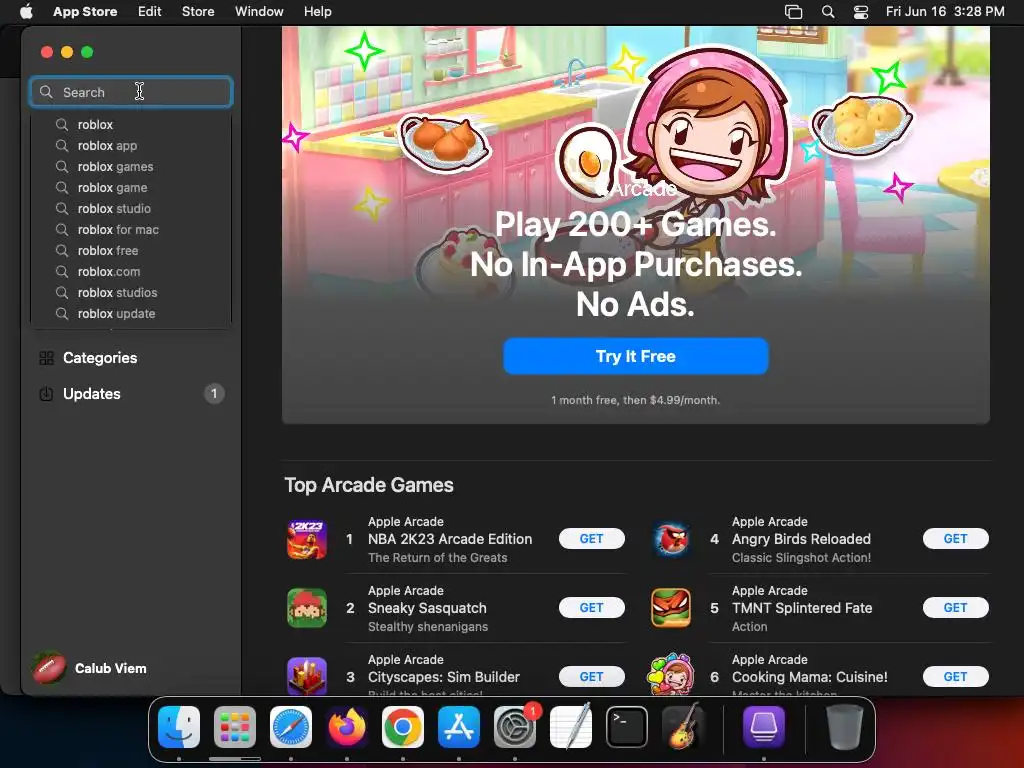Click the Updates download icon
The height and width of the screenshot is (768, 1024).
coord(46,394)
